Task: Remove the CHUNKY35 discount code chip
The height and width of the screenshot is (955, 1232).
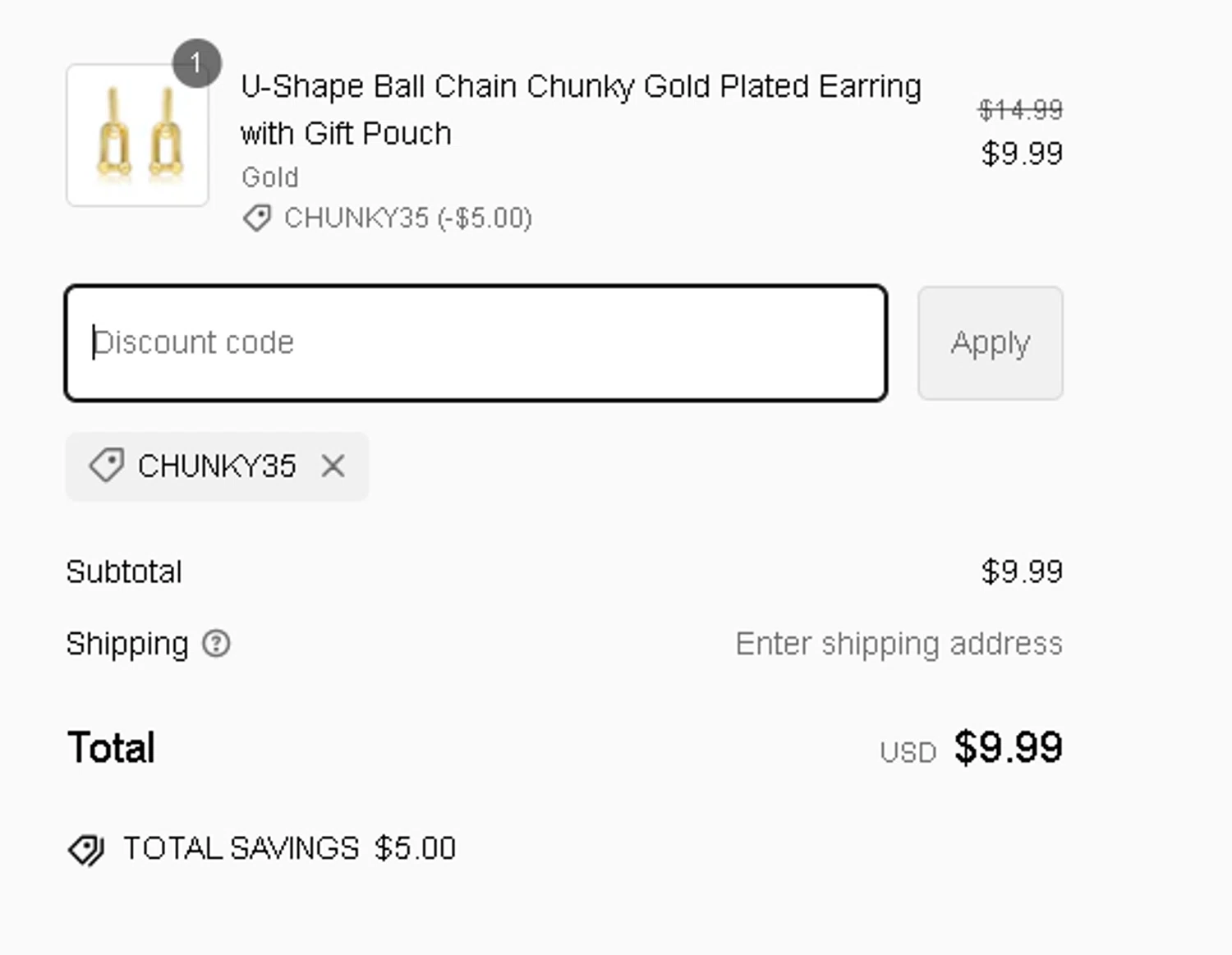Action: (x=333, y=466)
